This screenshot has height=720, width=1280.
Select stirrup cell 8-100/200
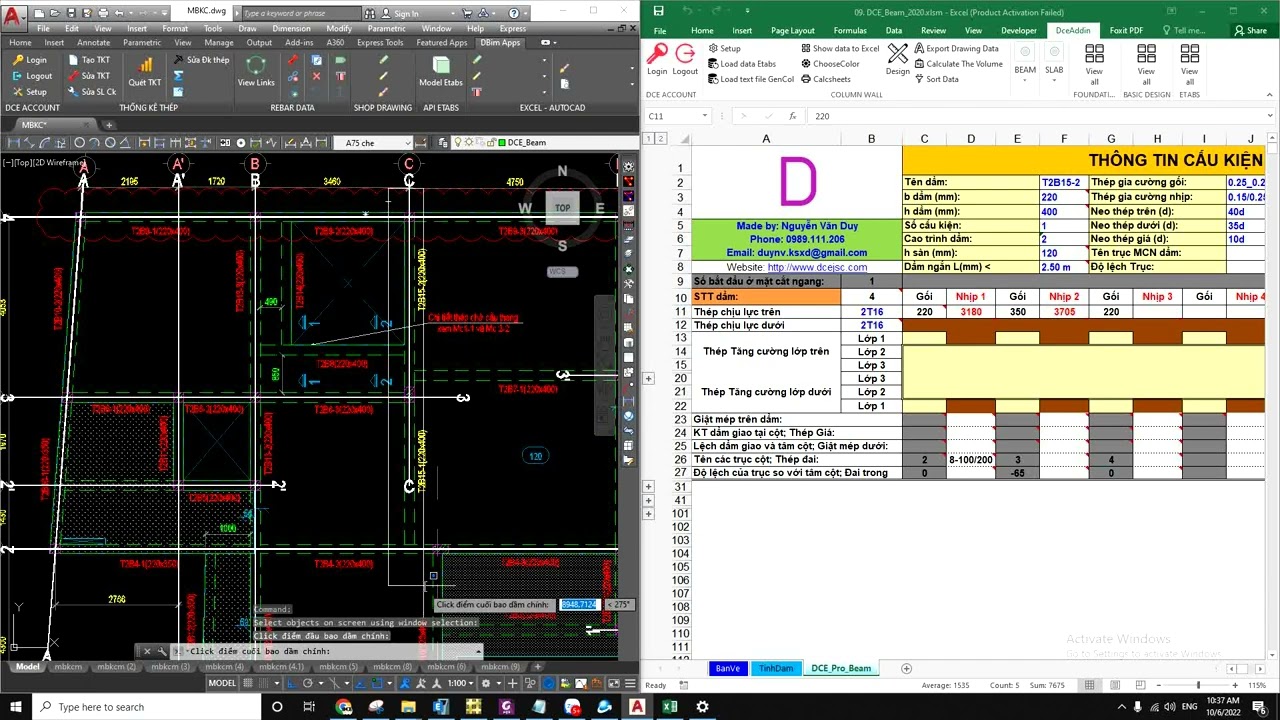pos(971,460)
